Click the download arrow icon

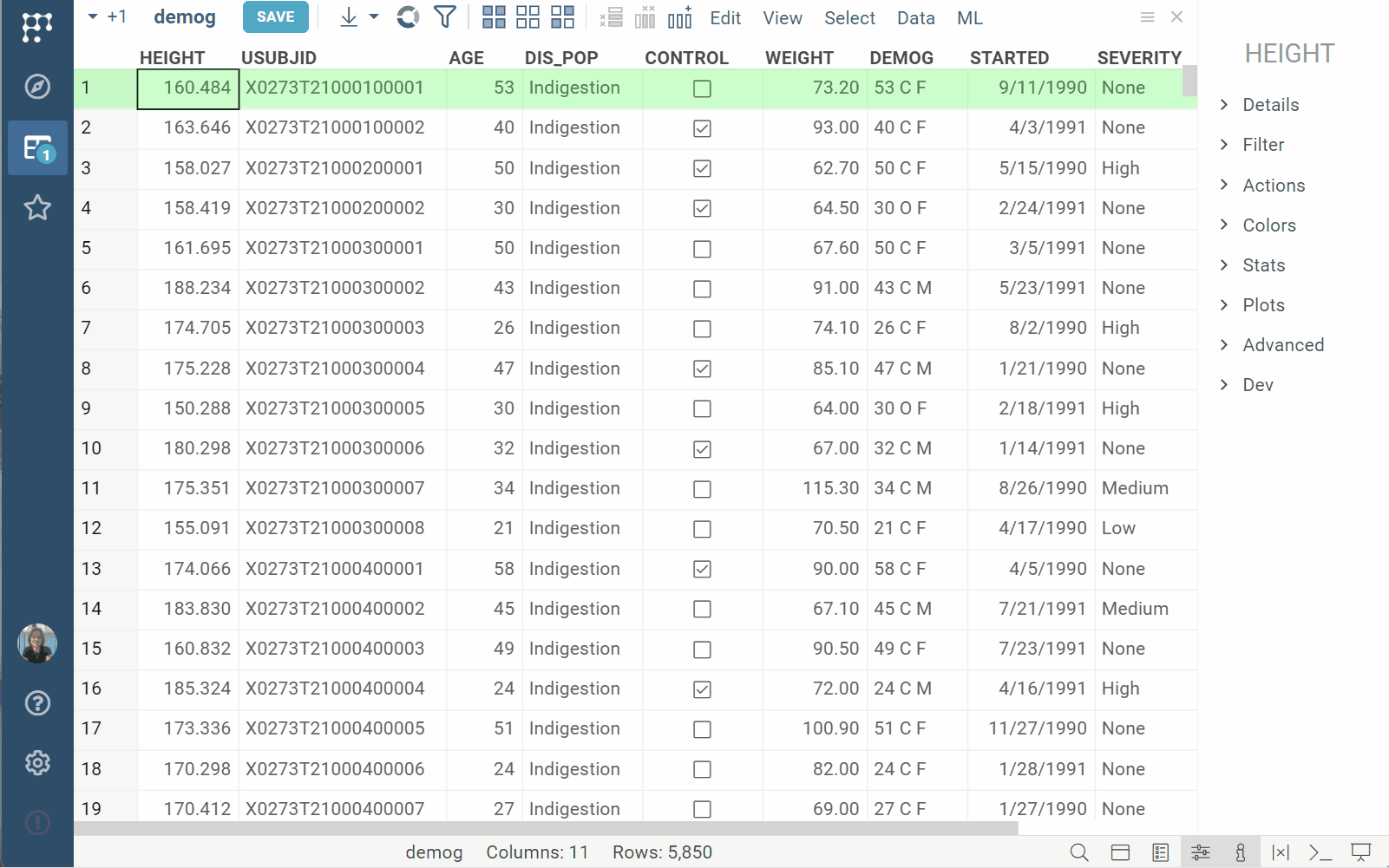(349, 17)
